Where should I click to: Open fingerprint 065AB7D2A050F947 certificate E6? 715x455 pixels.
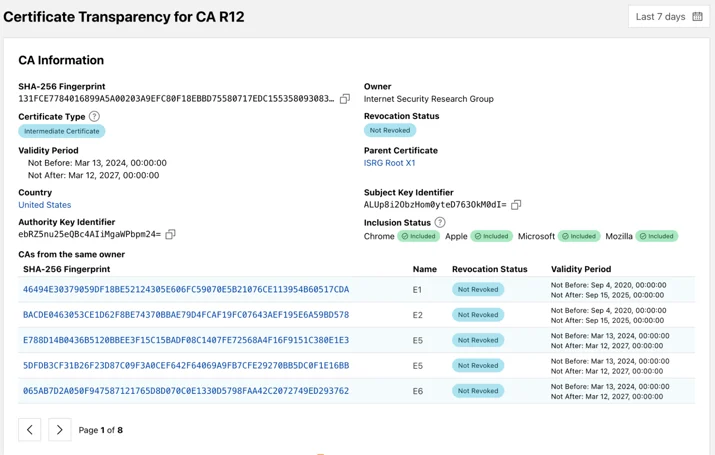pos(186,391)
